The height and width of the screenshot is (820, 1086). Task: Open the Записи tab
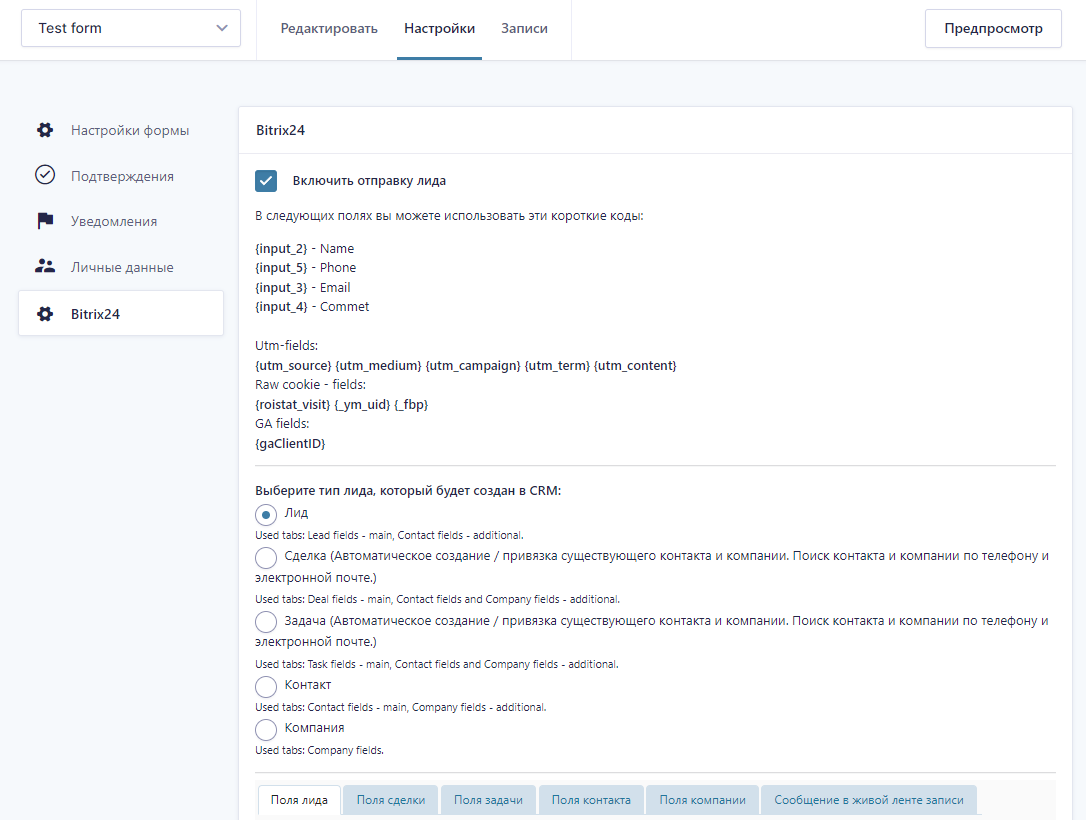[524, 28]
